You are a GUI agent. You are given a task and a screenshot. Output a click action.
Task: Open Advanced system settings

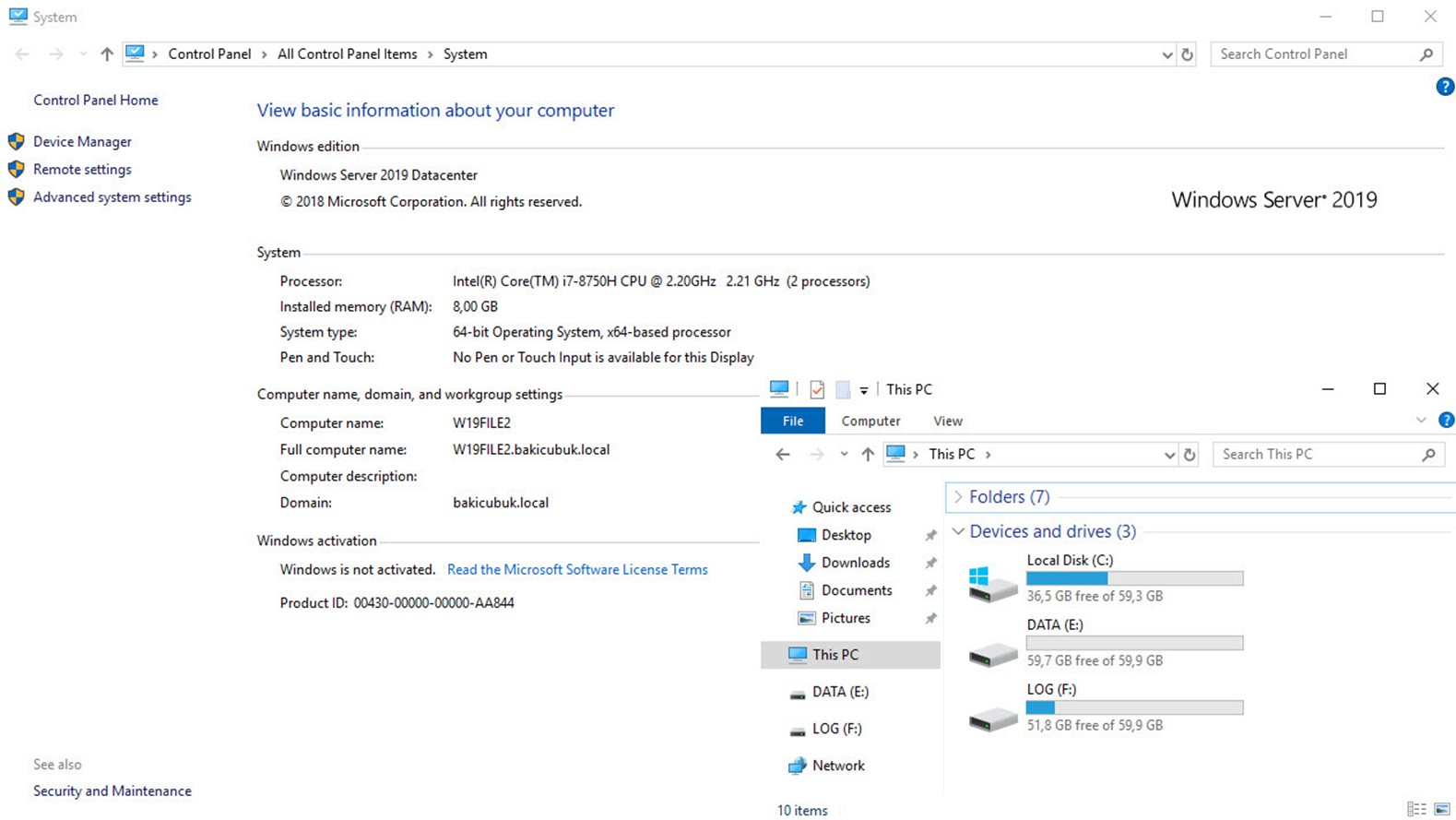point(112,196)
